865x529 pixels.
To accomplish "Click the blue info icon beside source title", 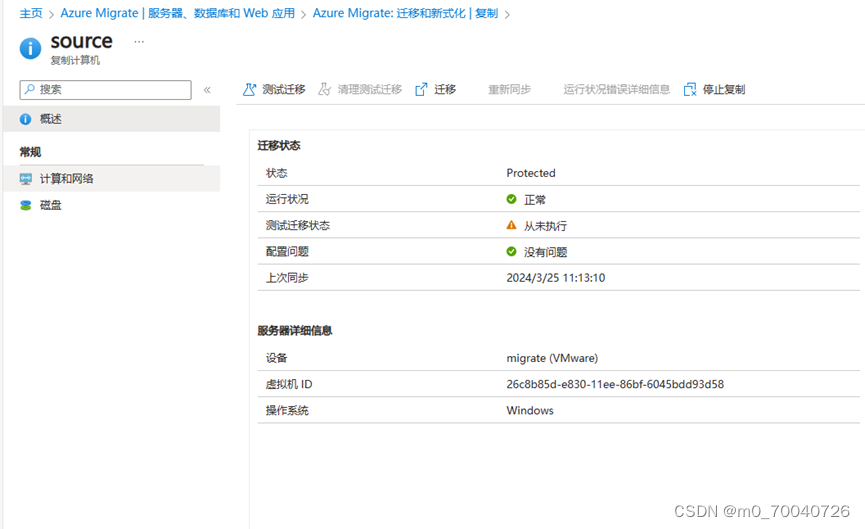I will click(30, 49).
